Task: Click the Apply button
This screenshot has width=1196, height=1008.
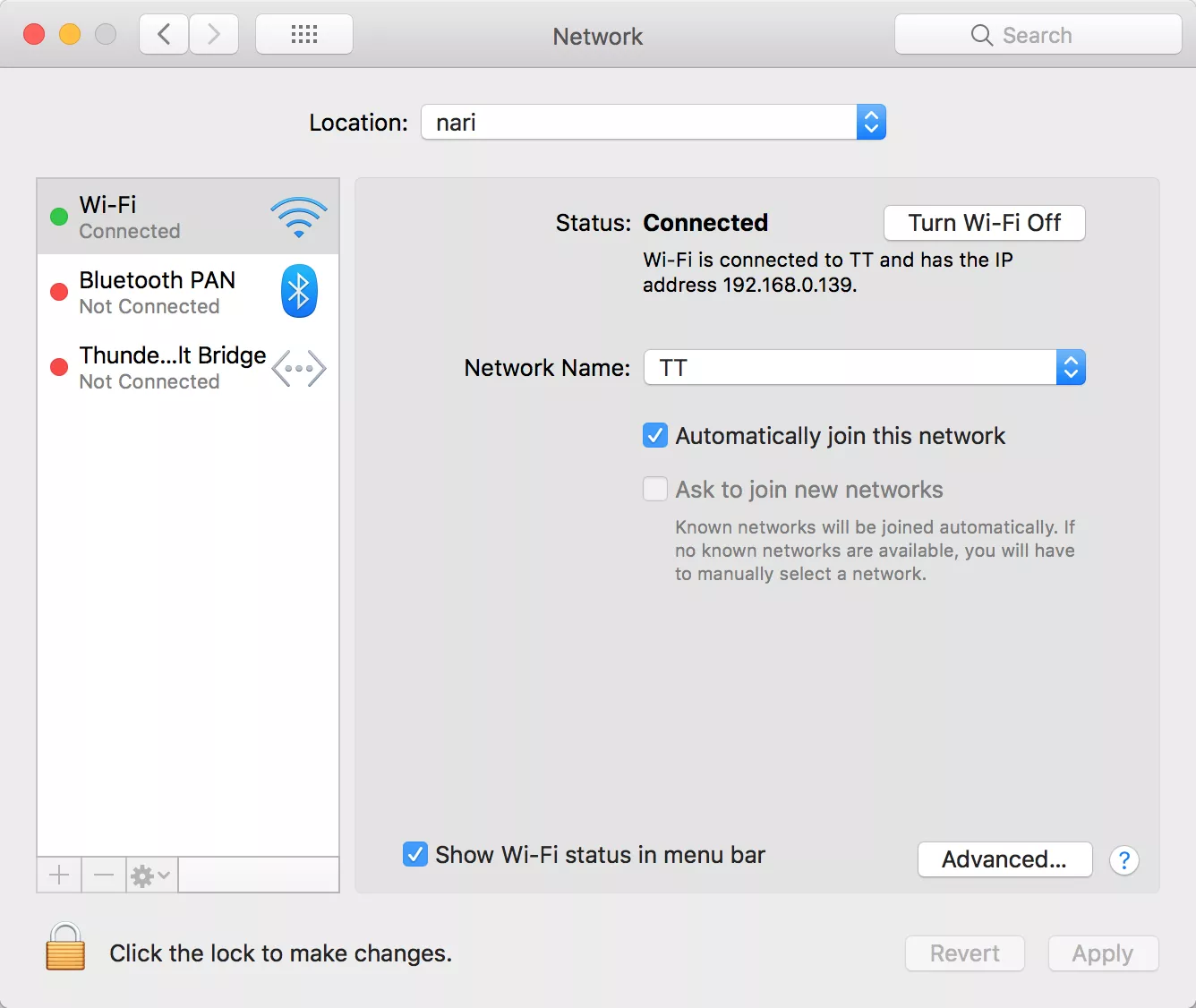Action: pyautogui.click(x=1104, y=953)
